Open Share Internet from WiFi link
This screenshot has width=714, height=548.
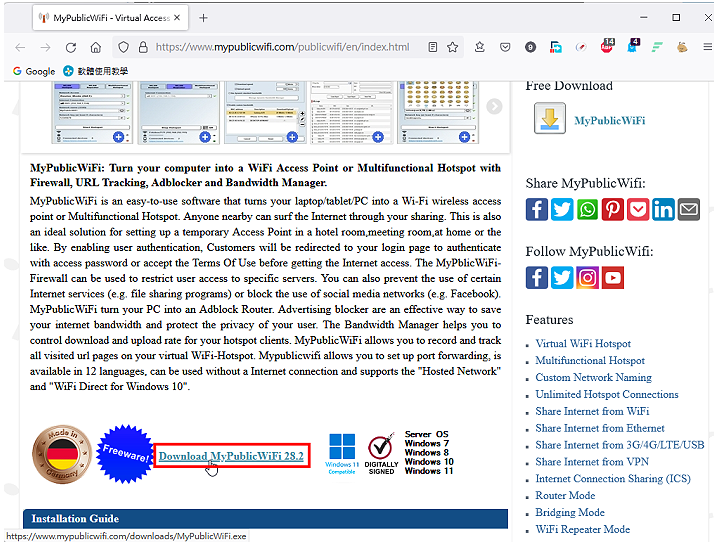592,411
